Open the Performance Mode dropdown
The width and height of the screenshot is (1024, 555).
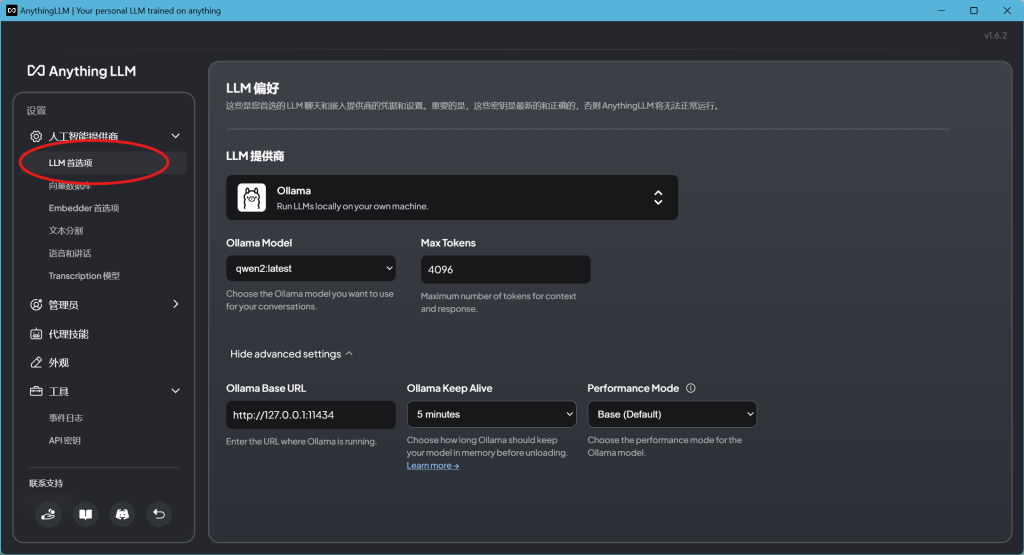click(672, 414)
